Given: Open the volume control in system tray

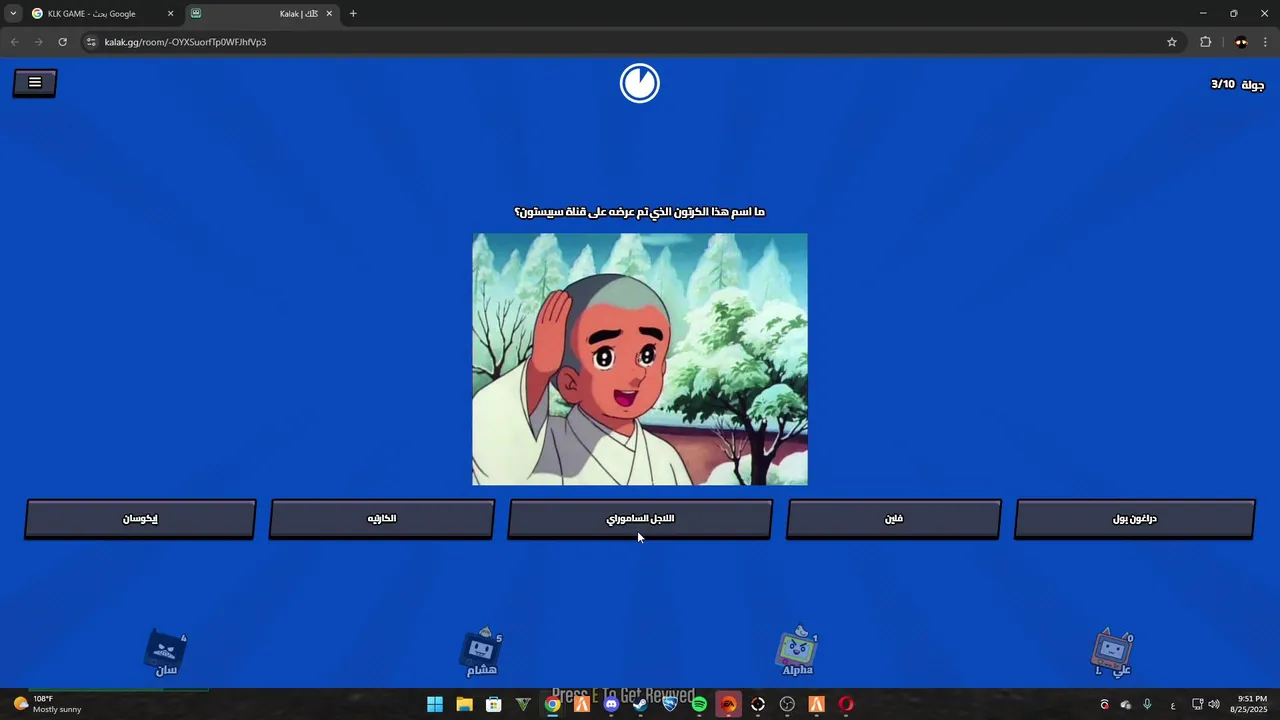Looking at the screenshot, I should [1214, 704].
